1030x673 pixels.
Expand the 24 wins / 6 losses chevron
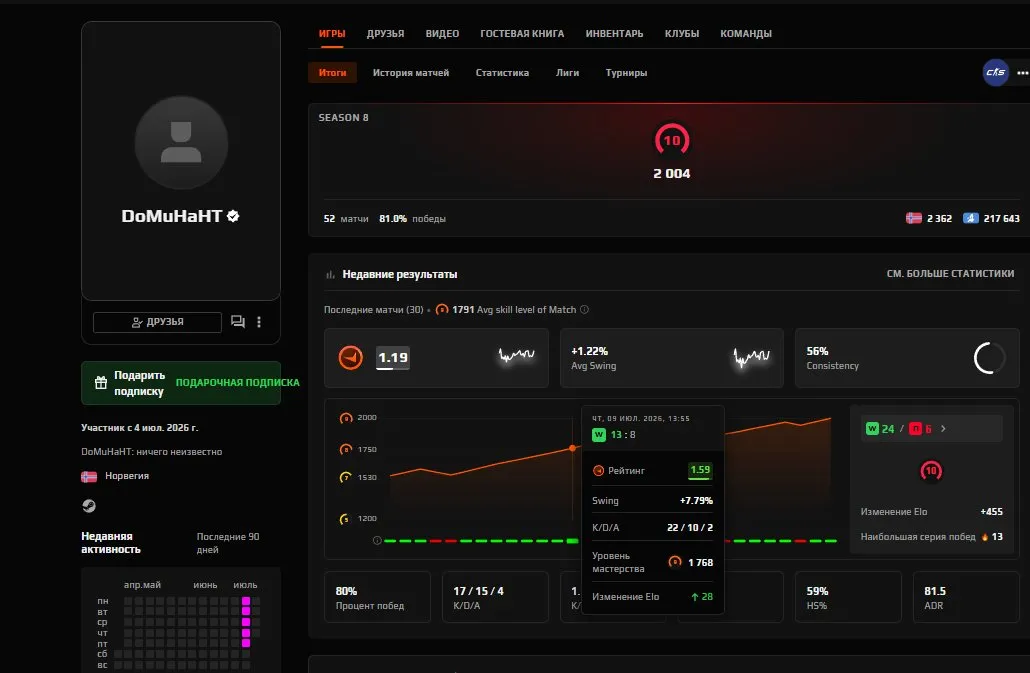943,429
